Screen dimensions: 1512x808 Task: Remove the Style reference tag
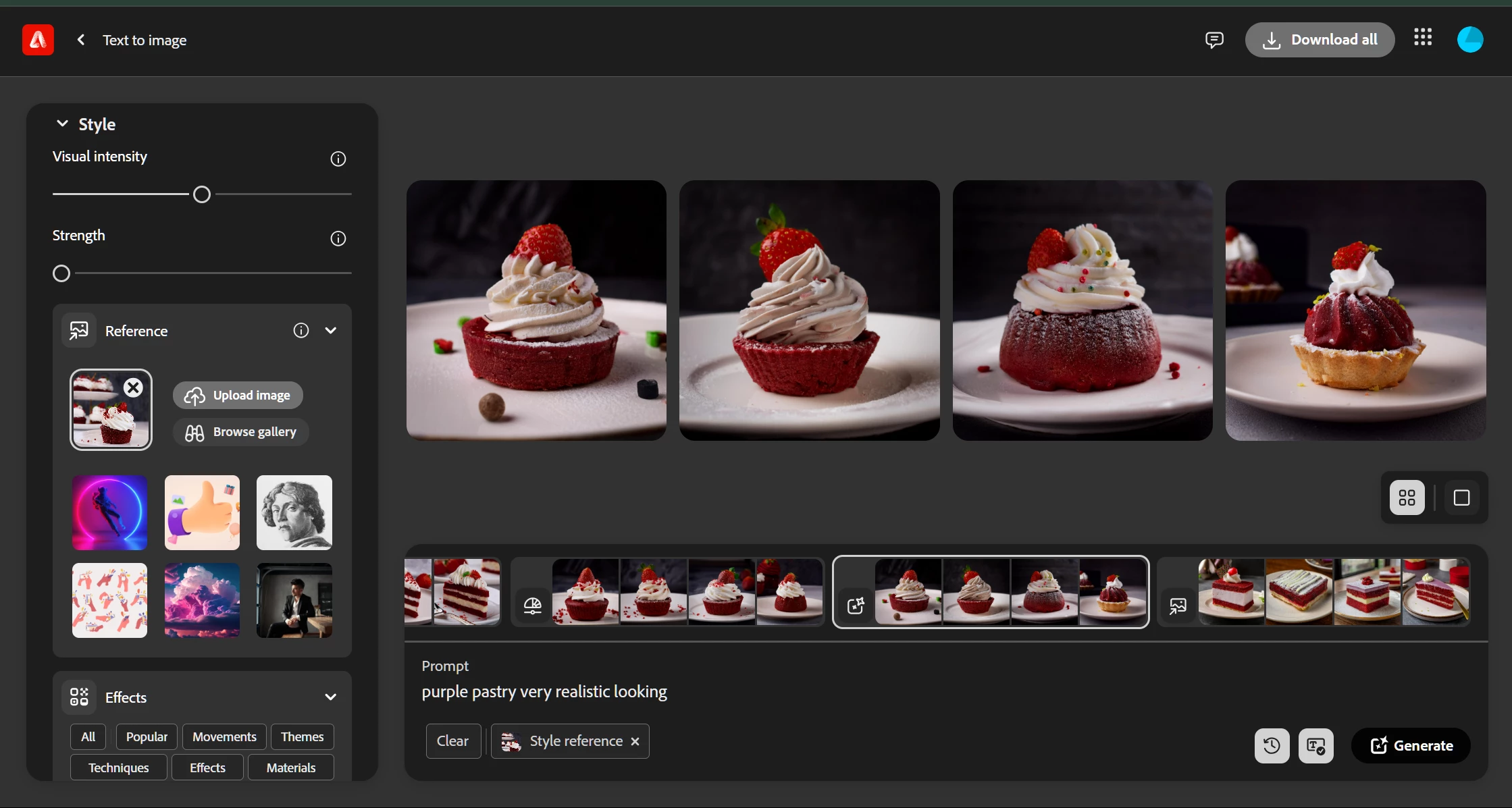point(635,741)
